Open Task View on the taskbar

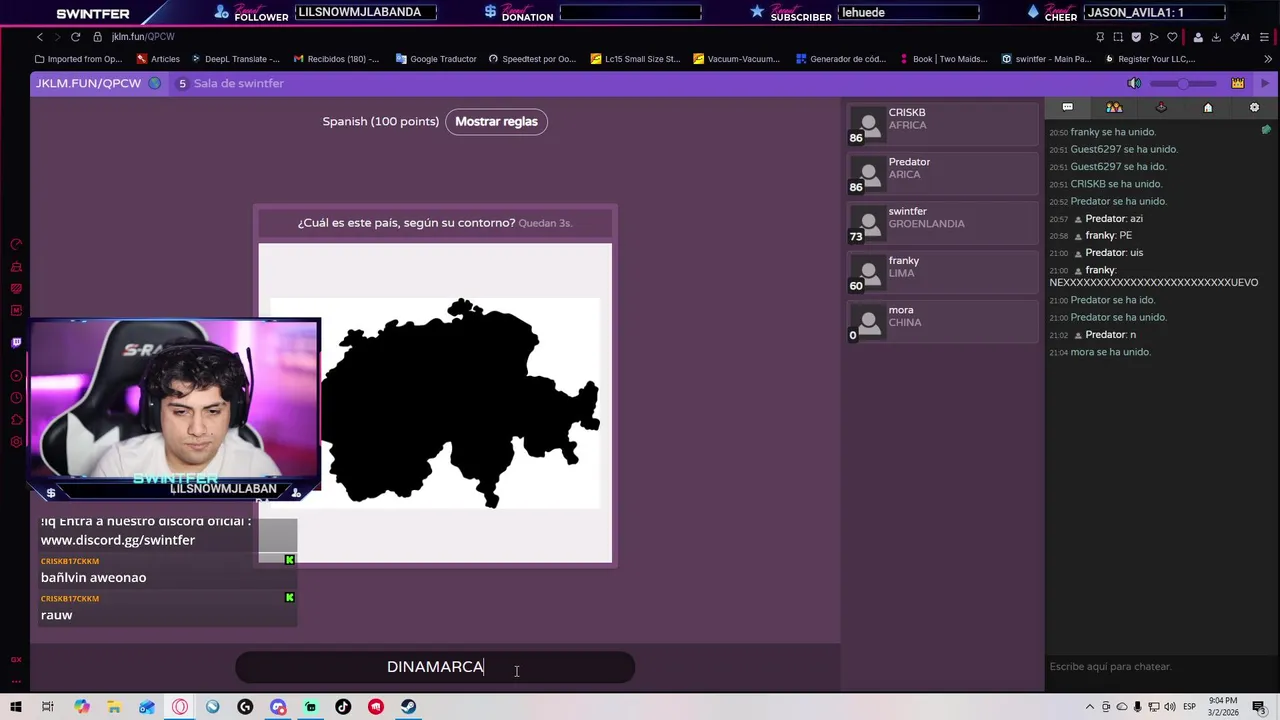tap(47, 706)
